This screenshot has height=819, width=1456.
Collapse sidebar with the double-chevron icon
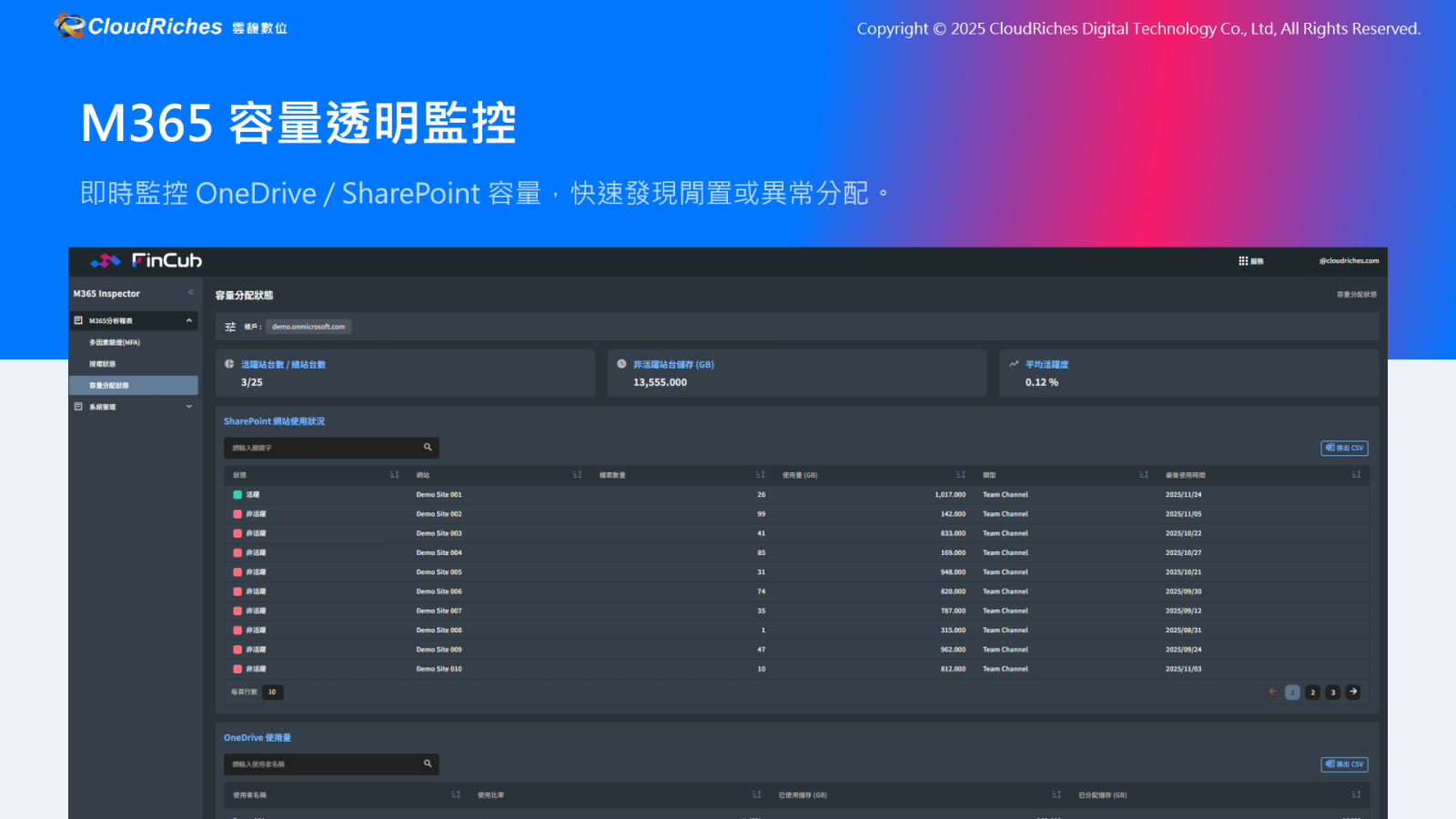coord(191,293)
